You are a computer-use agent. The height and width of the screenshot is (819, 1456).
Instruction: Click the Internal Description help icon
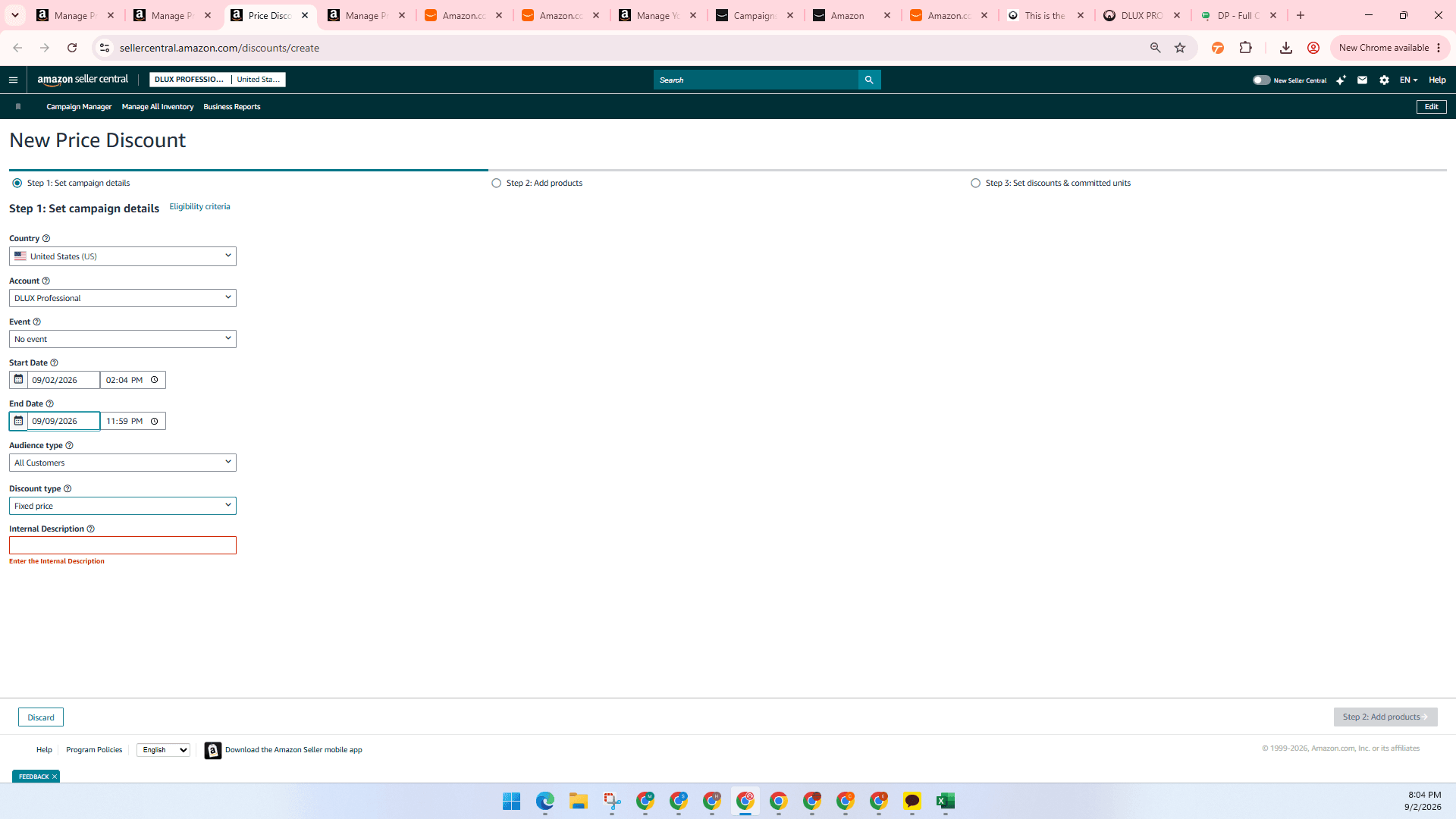point(90,529)
